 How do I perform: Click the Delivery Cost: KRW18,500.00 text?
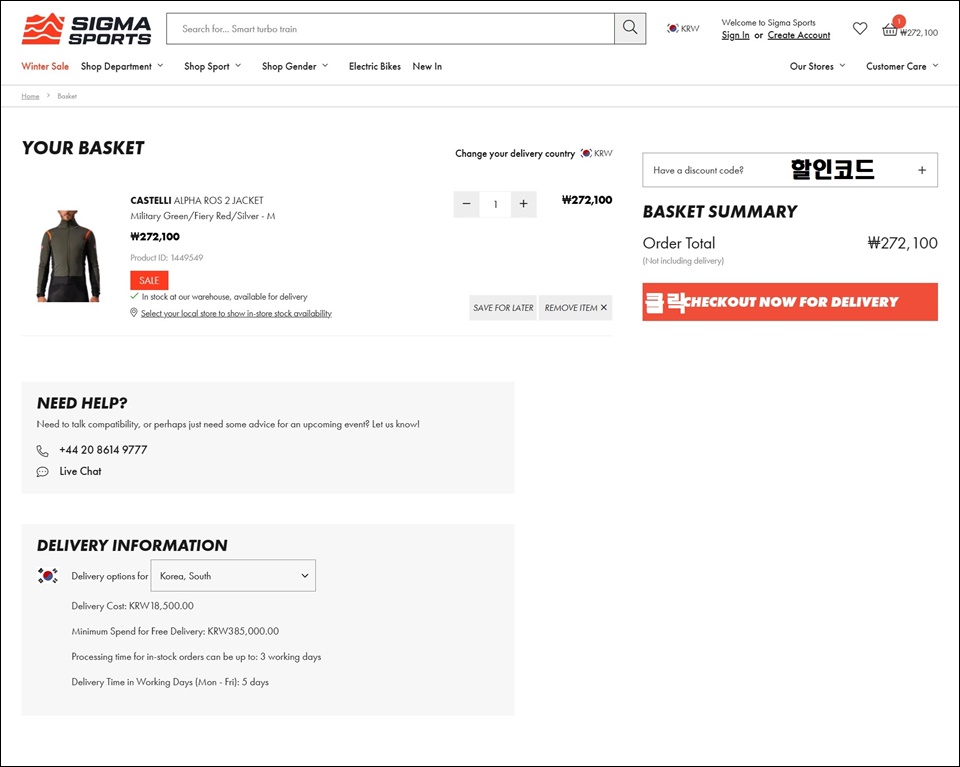[x=132, y=606]
